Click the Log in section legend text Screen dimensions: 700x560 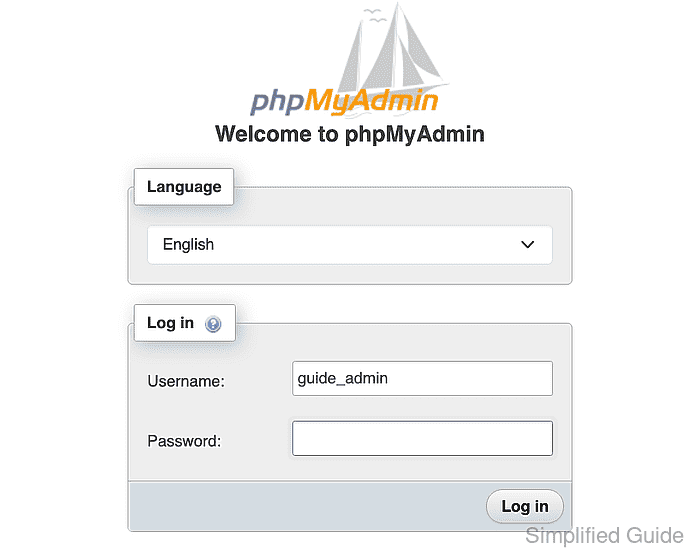tap(170, 323)
